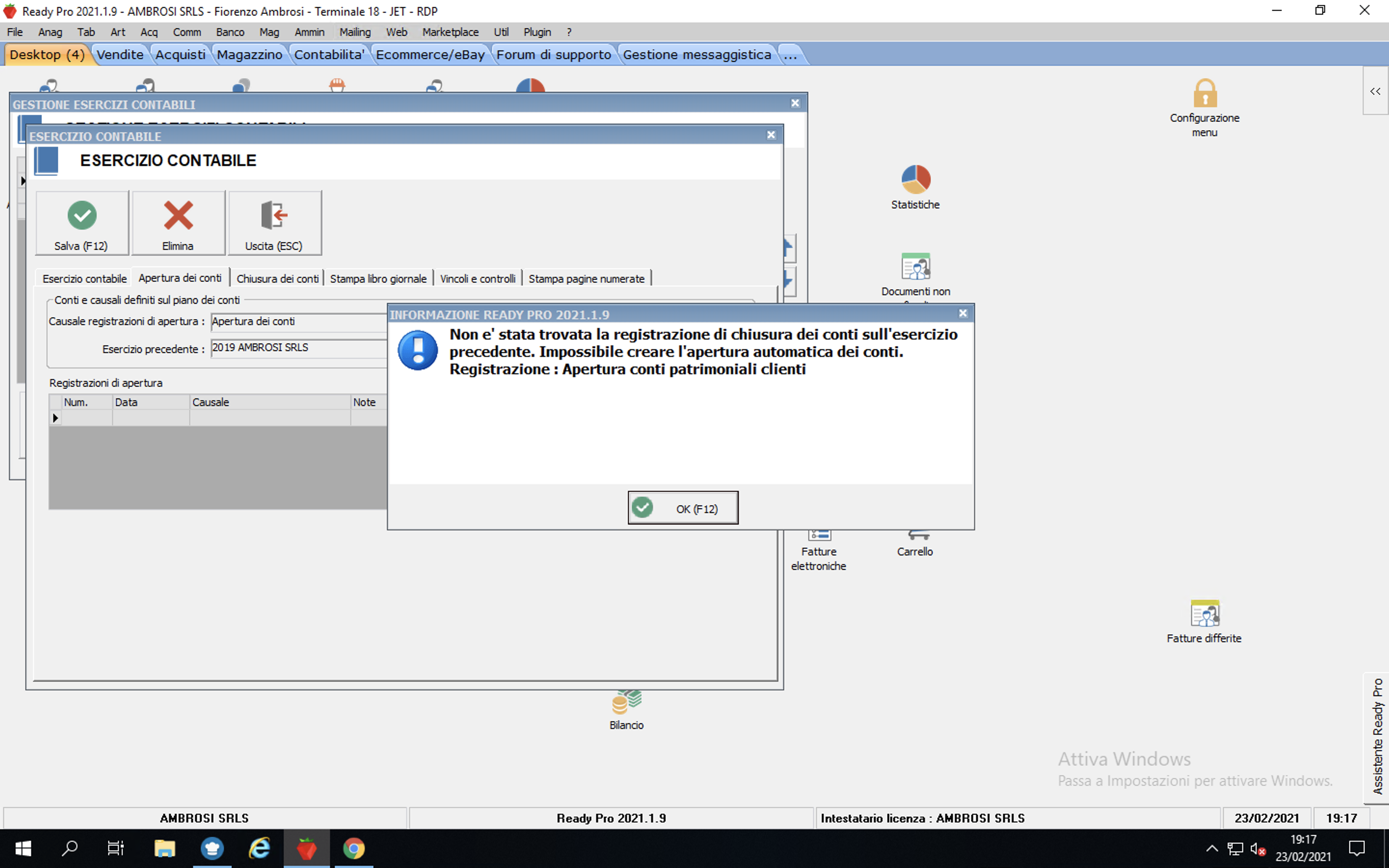
Task: Open the Configurazione menu lock icon
Action: [1205, 108]
